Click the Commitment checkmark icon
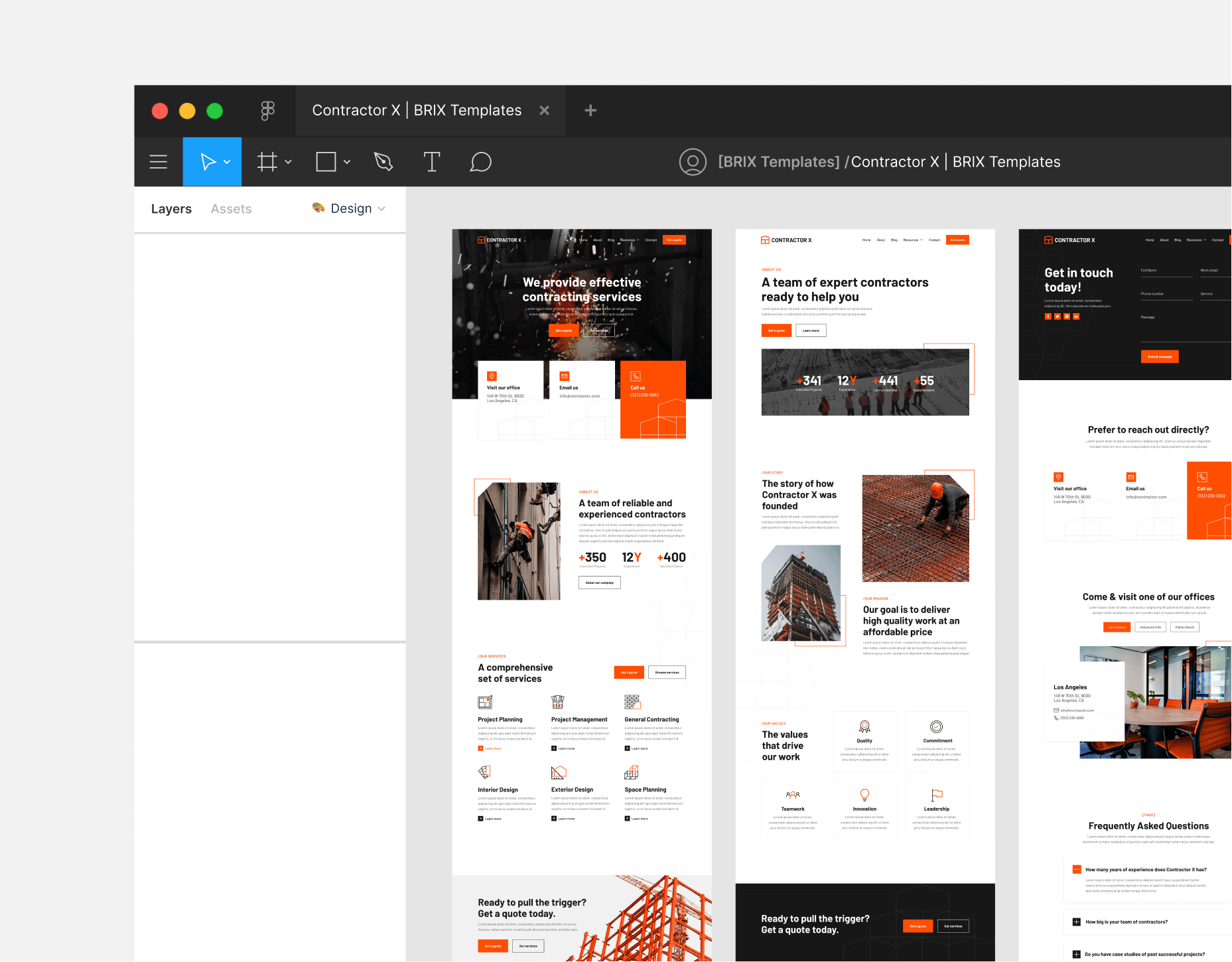Image resolution: width=1232 pixels, height=962 pixels. tap(936, 726)
